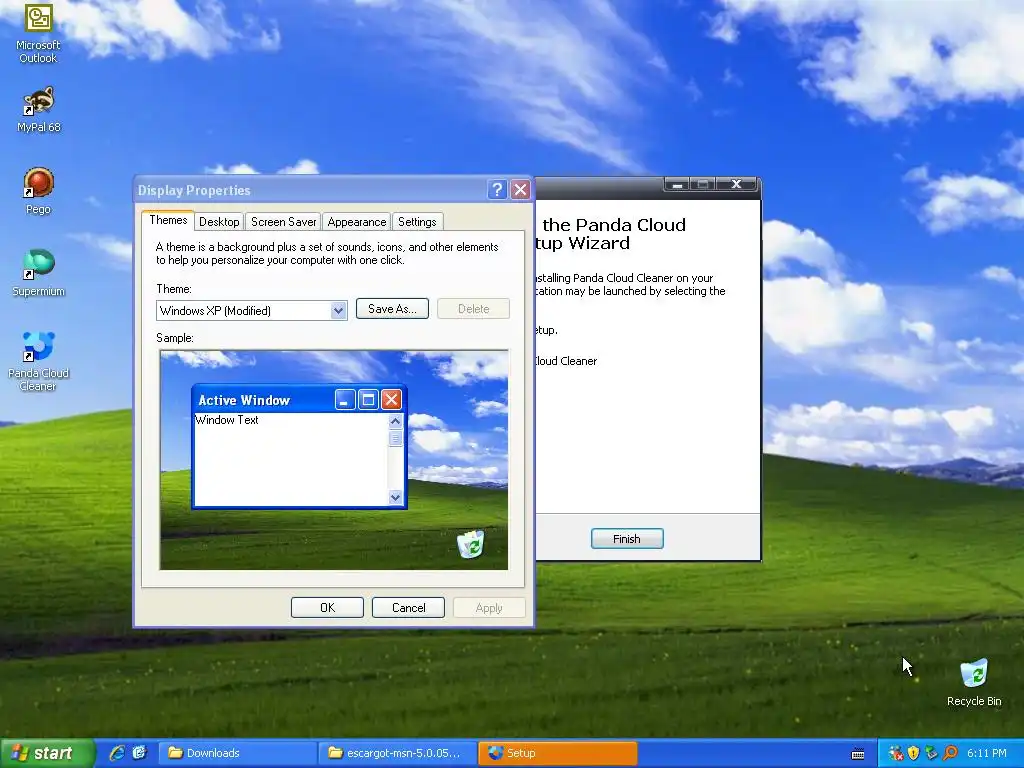
Task: Open the on-screen keyboard tray icon
Action: [x=858, y=754]
